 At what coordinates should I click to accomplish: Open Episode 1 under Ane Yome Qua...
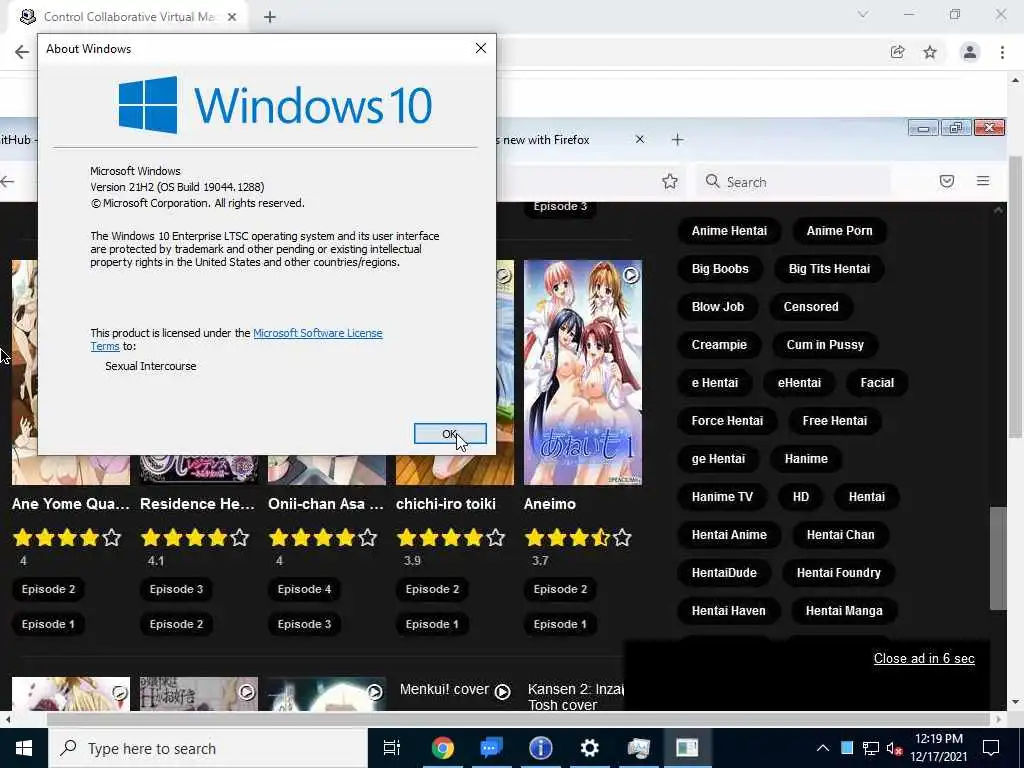tap(48, 624)
